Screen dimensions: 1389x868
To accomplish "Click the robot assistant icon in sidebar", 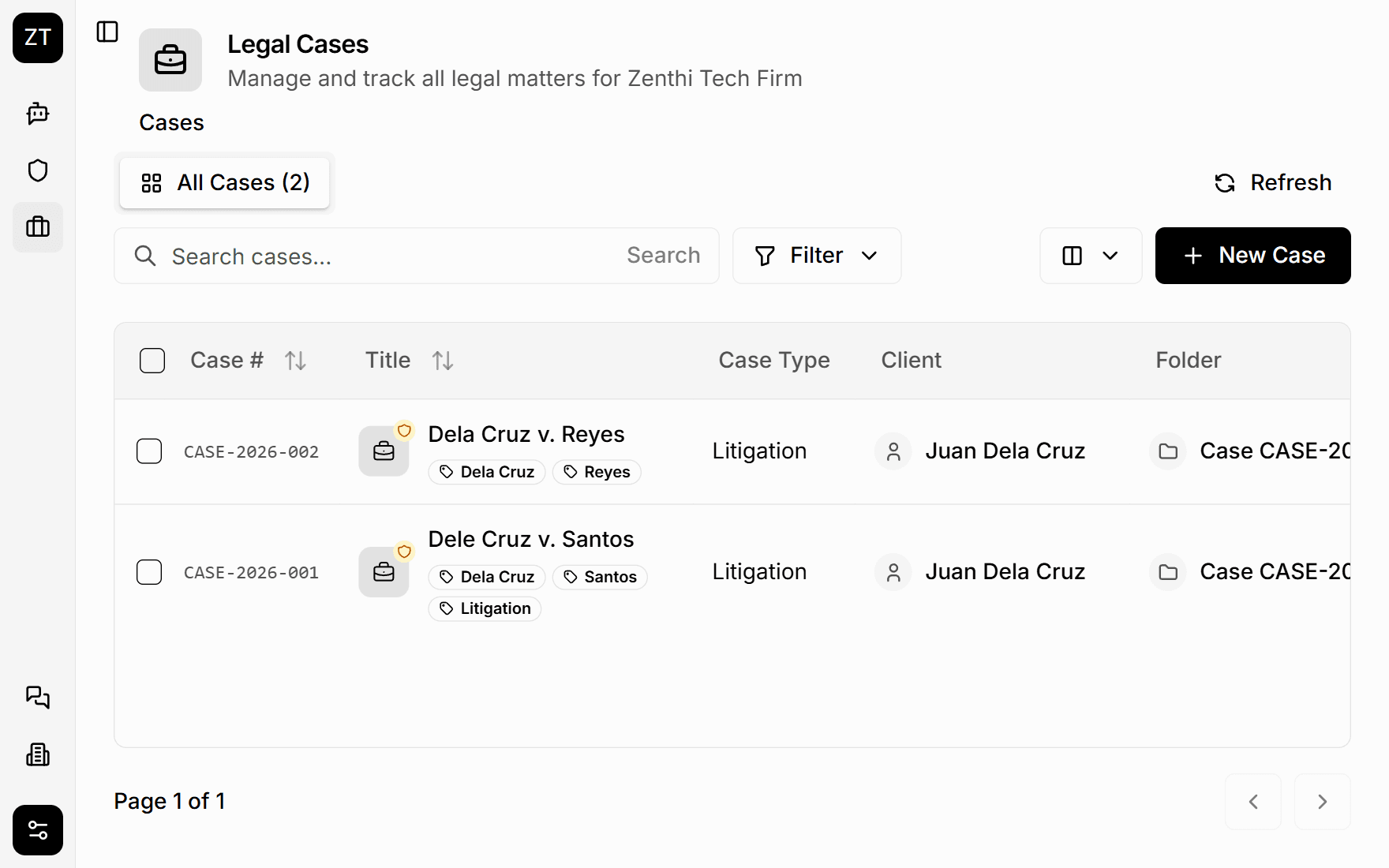I will click(x=38, y=114).
